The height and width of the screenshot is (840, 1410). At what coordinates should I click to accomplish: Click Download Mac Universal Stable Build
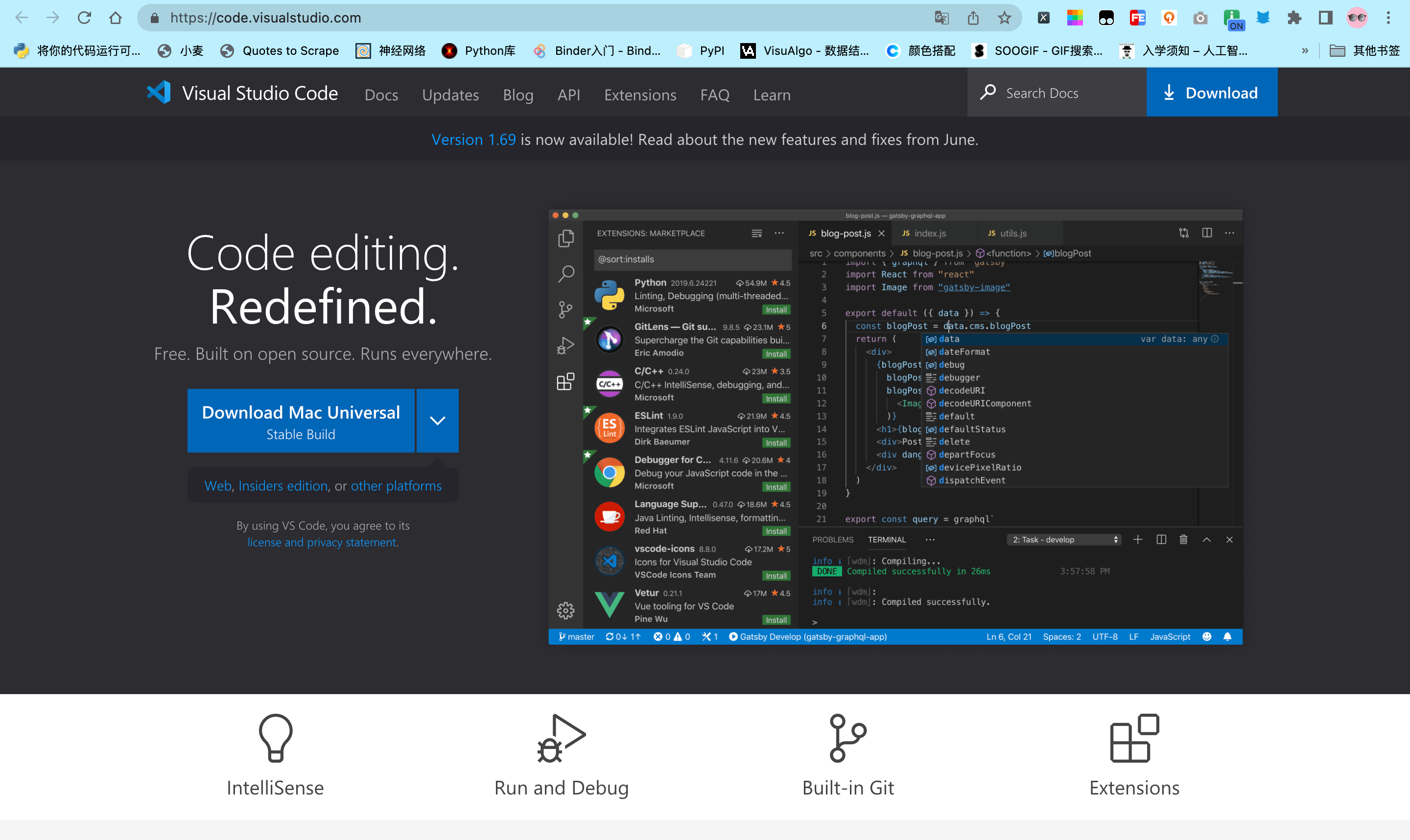[x=301, y=420]
